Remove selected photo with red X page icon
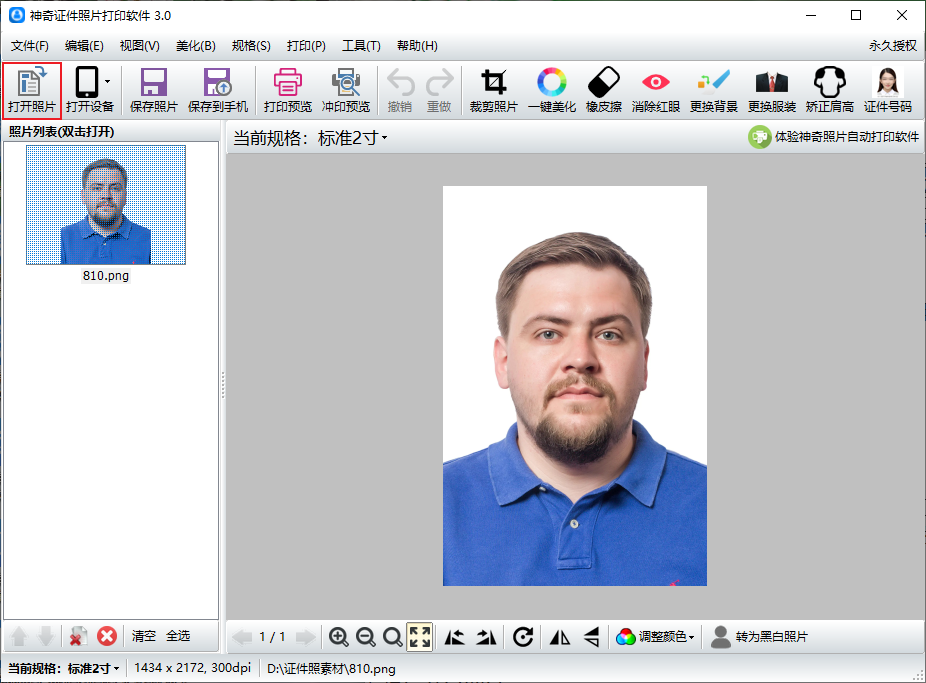 click(77, 636)
